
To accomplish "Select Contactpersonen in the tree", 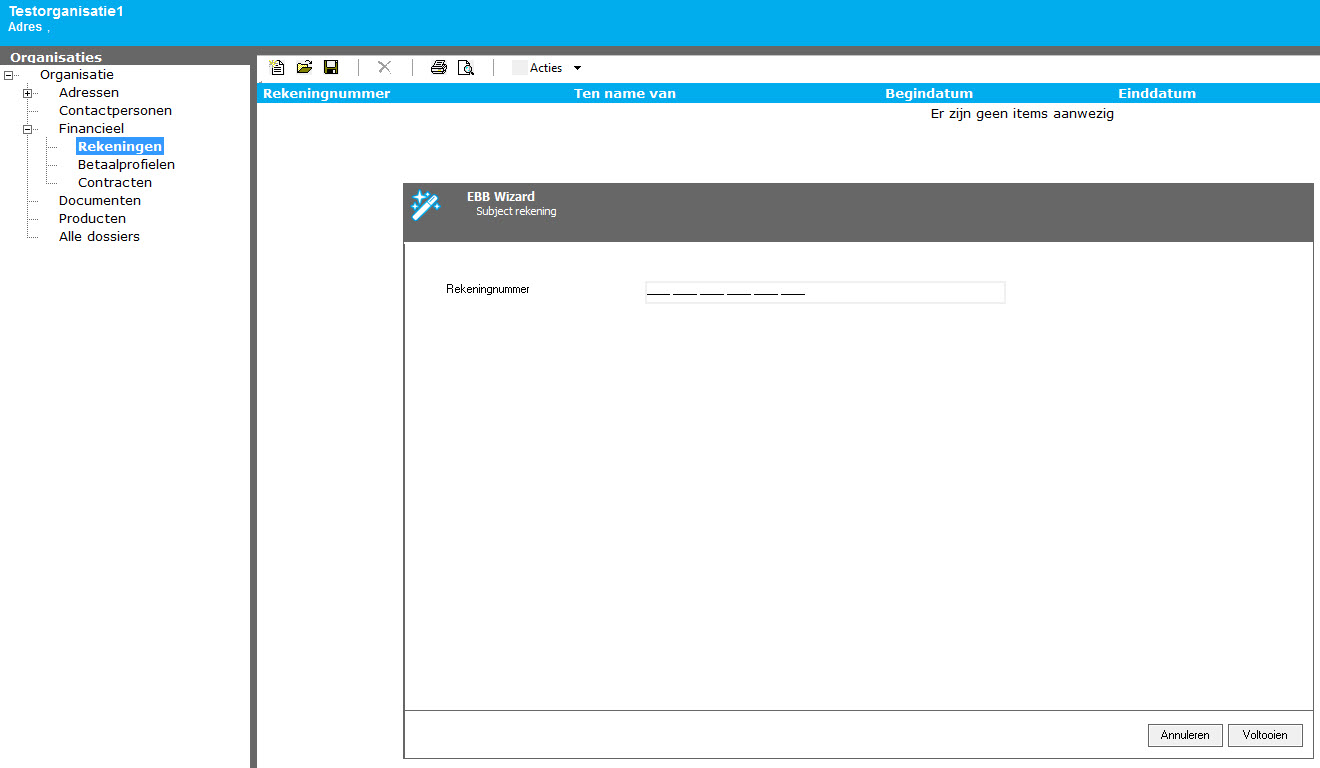I will pos(115,111).
